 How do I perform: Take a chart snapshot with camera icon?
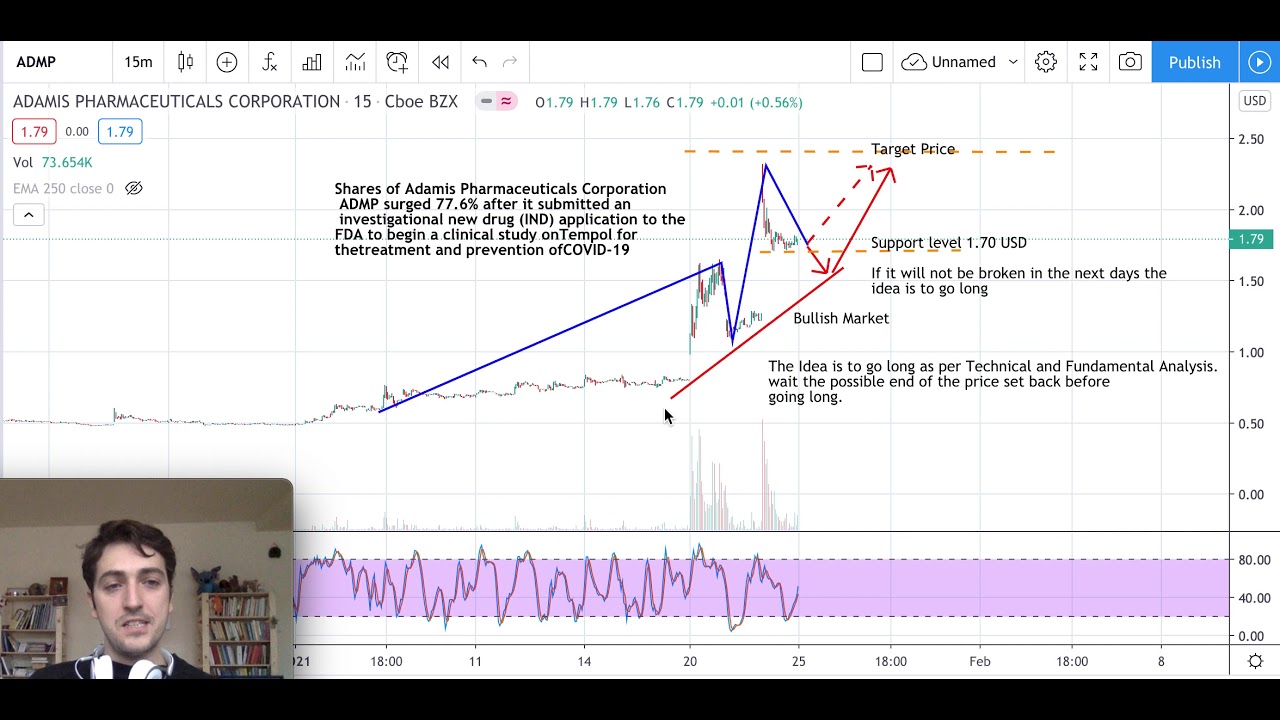[1130, 62]
